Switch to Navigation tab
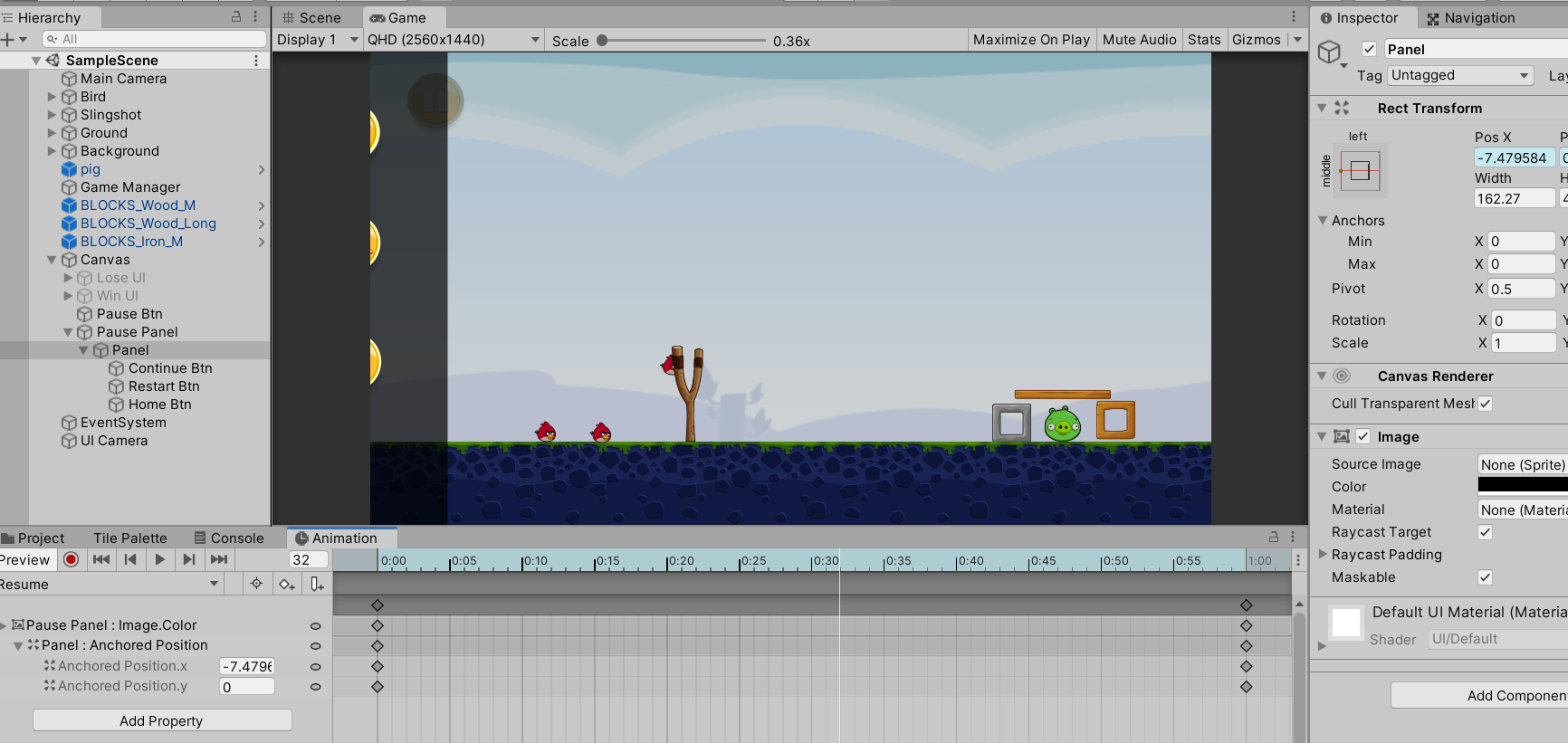Image resolution: width=1568 pixels, height=743 pixels. point(1470,17)
